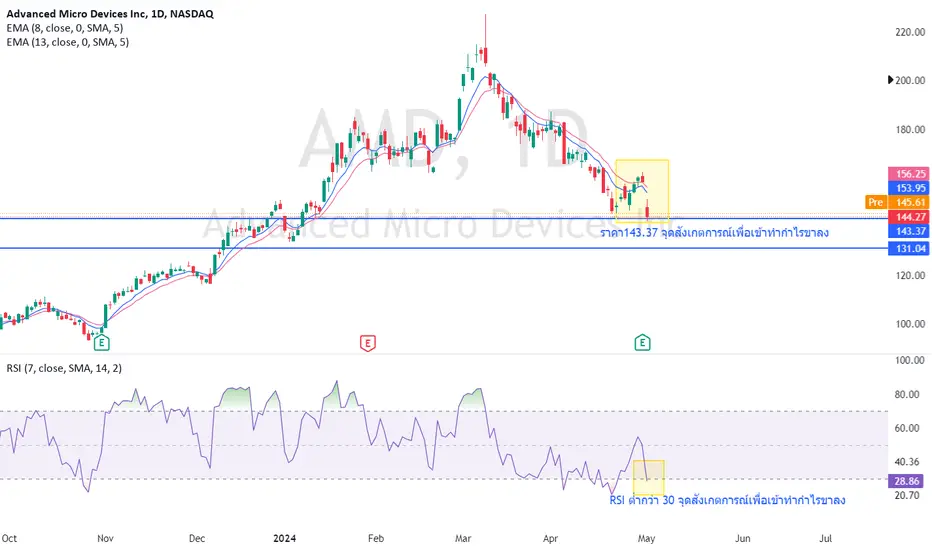Click the May label on time axis
Screen dimensions: 932x550
[x=646, y=538]
